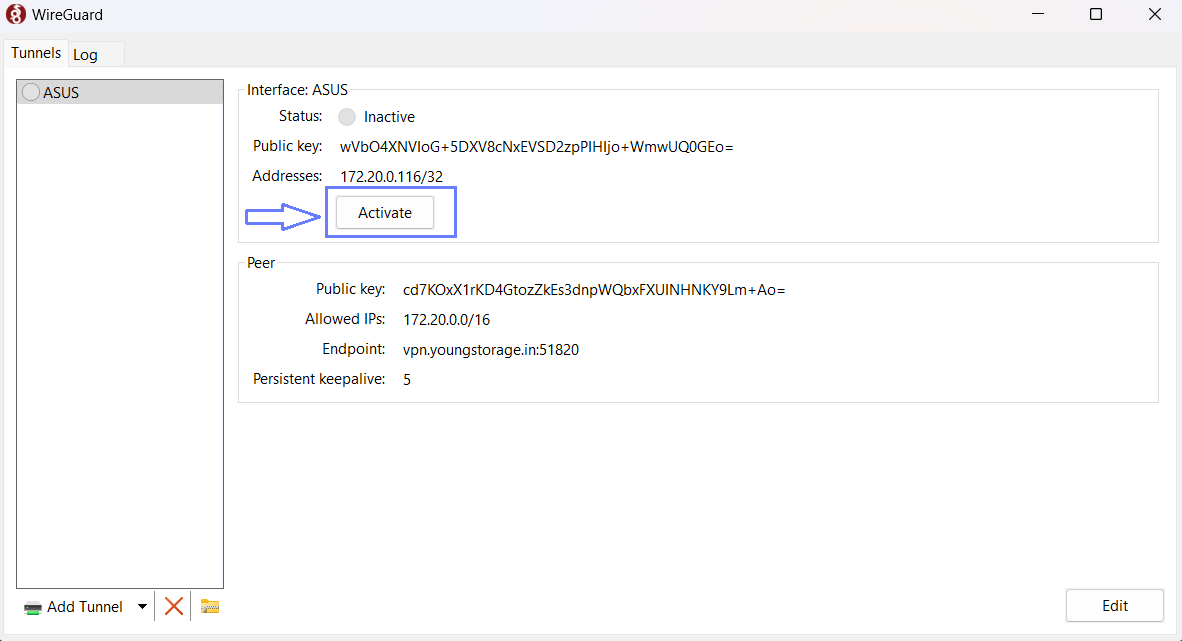Expand the Add Tunnel dropdown arrow
The width and height of the screenshot is (1182, 641).
tap(142, 606)
